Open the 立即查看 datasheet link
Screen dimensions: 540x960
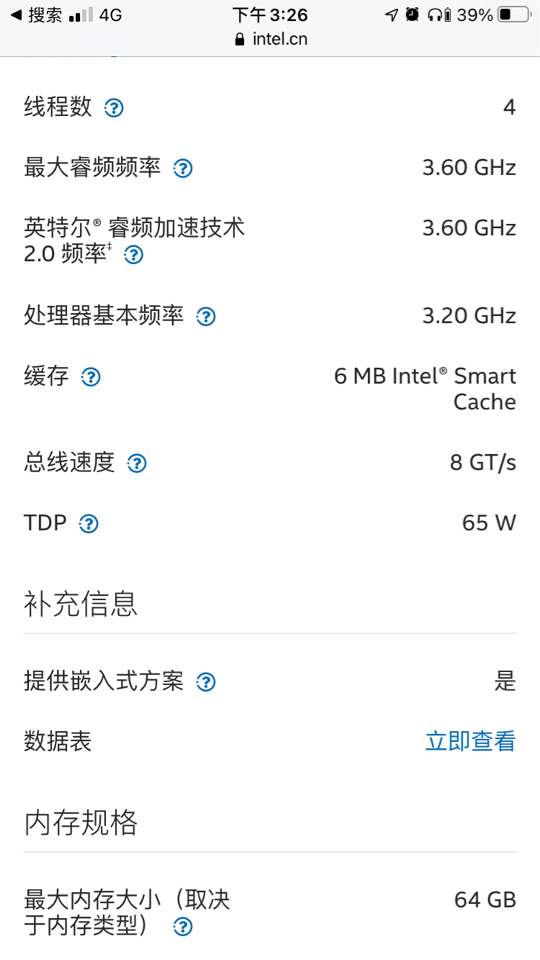click(470, 741)
